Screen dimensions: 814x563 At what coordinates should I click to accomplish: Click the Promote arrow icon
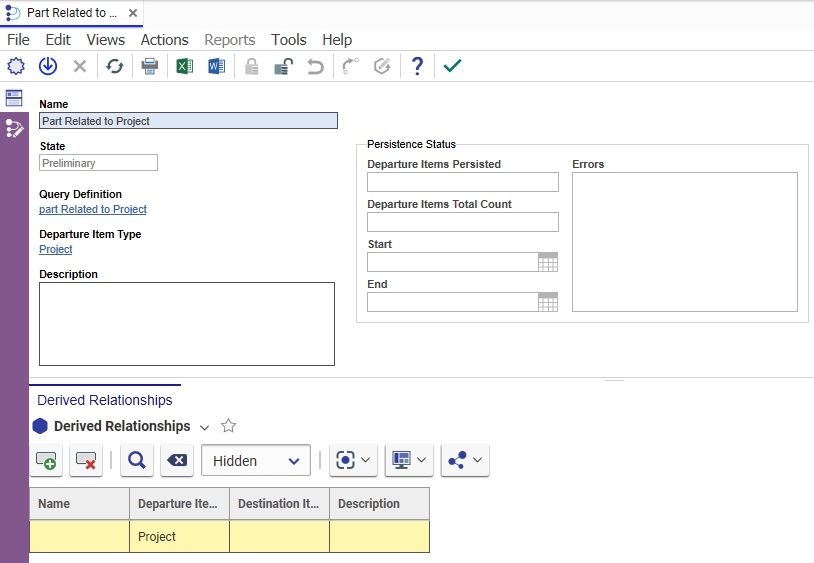point(350,66)
